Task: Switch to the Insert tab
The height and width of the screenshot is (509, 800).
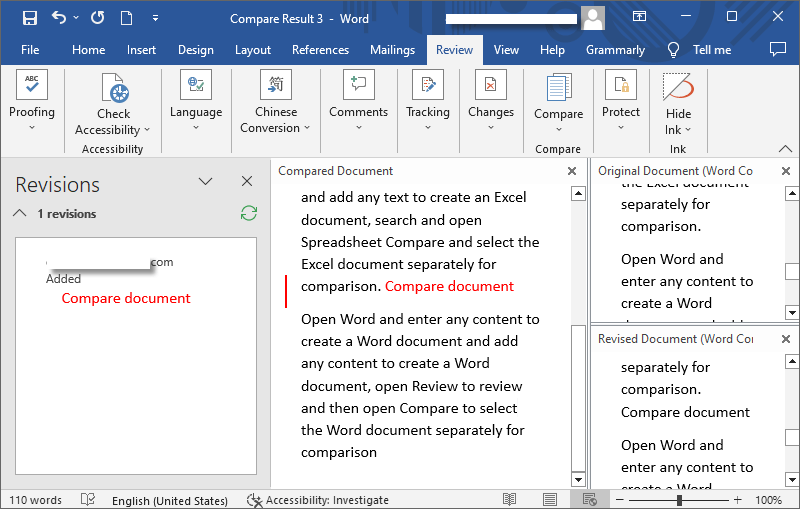Action: [x=141, y=50]
